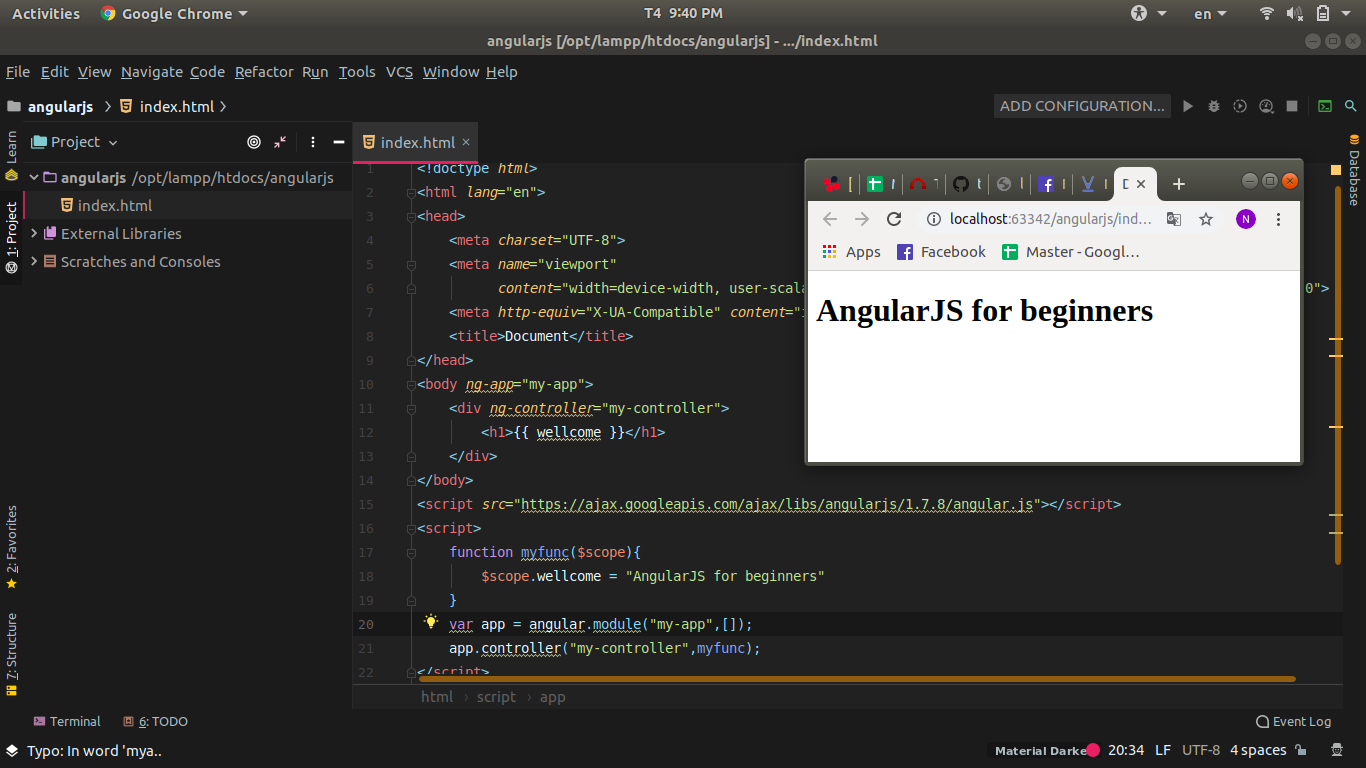Screen dimensions: 1366x768
Task: Click the Add Configuration button
Action: pos(1082,106)
